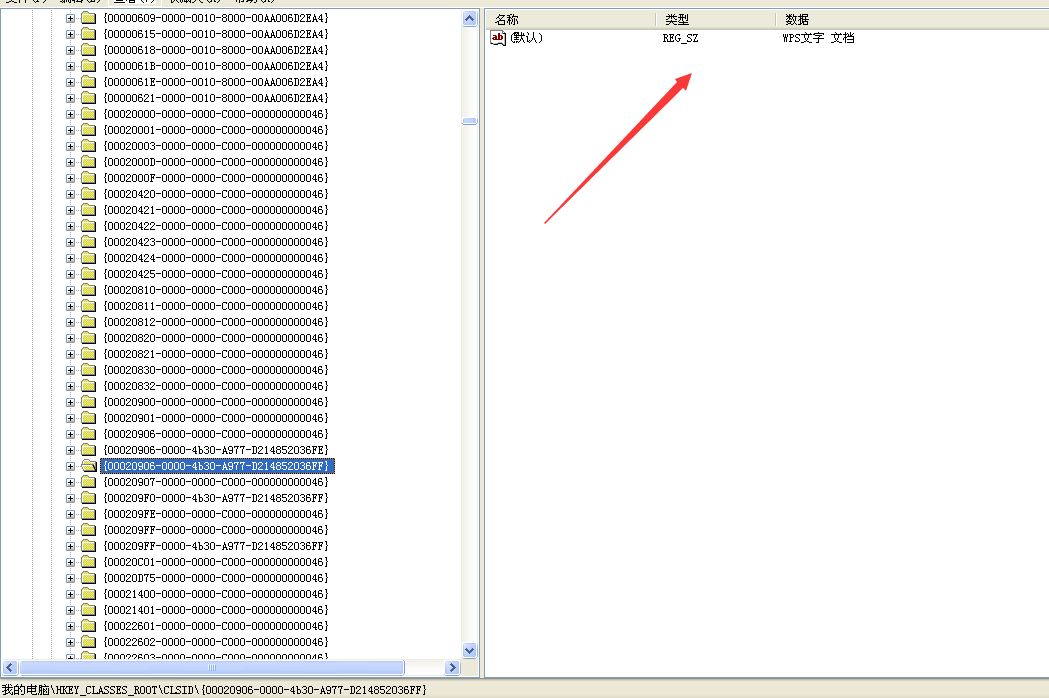Click the open folder icon of the highlighted key
Image resolution: width=1049 pixels, height=698 pixels.
pyautogui.click(x=88, y=466)
